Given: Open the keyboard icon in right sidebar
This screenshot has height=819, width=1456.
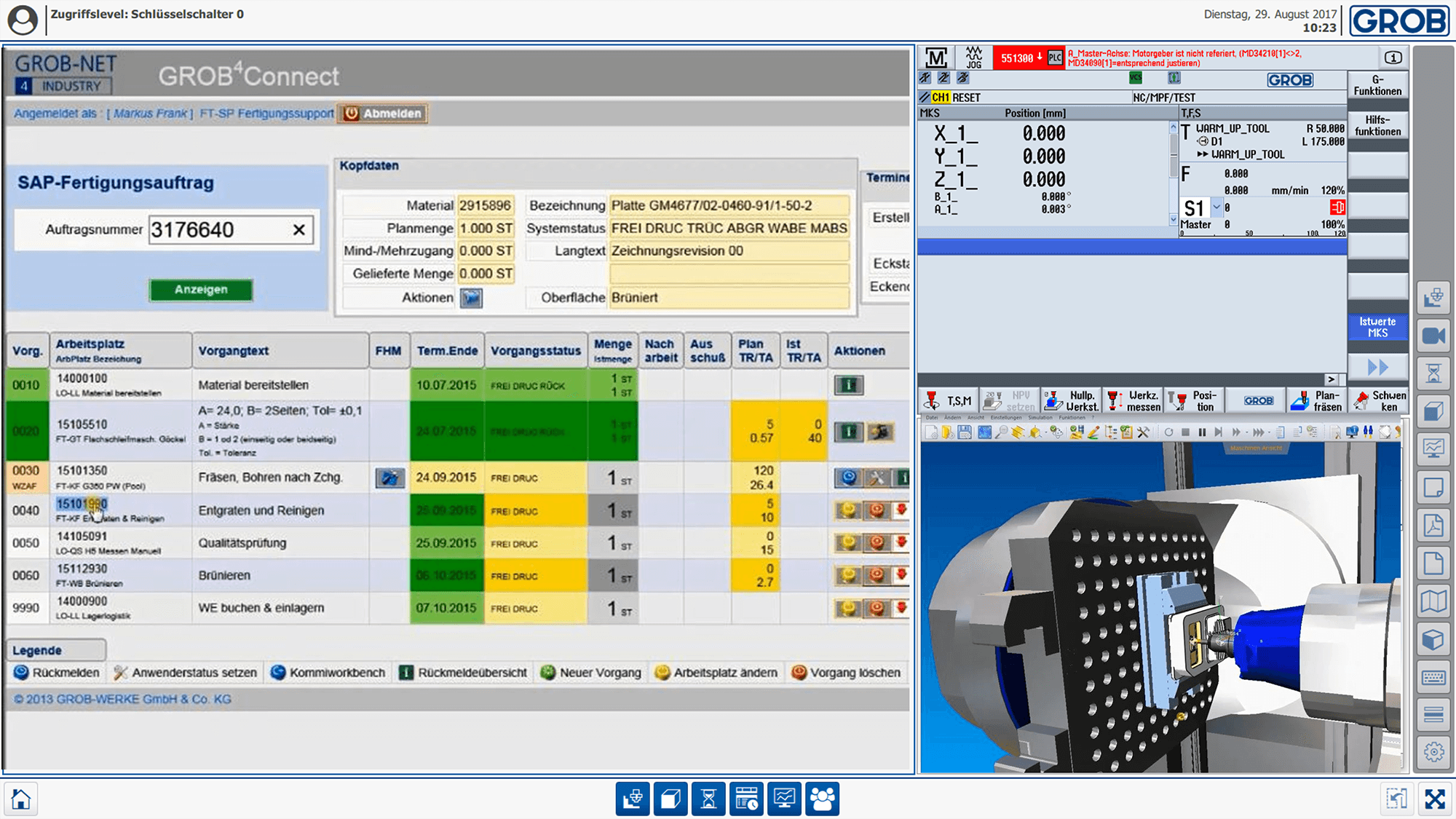Looking at the screenshot, I should (1433, 677).
